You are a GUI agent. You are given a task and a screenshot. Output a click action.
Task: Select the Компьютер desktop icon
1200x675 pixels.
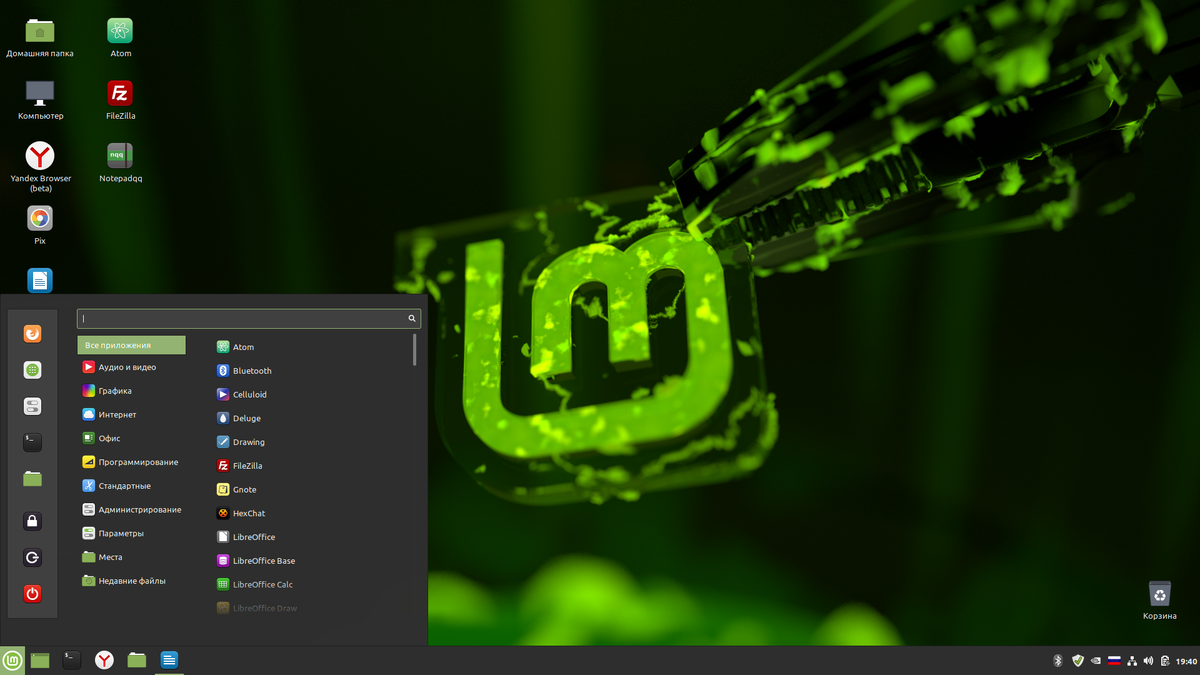coord(40,100)
